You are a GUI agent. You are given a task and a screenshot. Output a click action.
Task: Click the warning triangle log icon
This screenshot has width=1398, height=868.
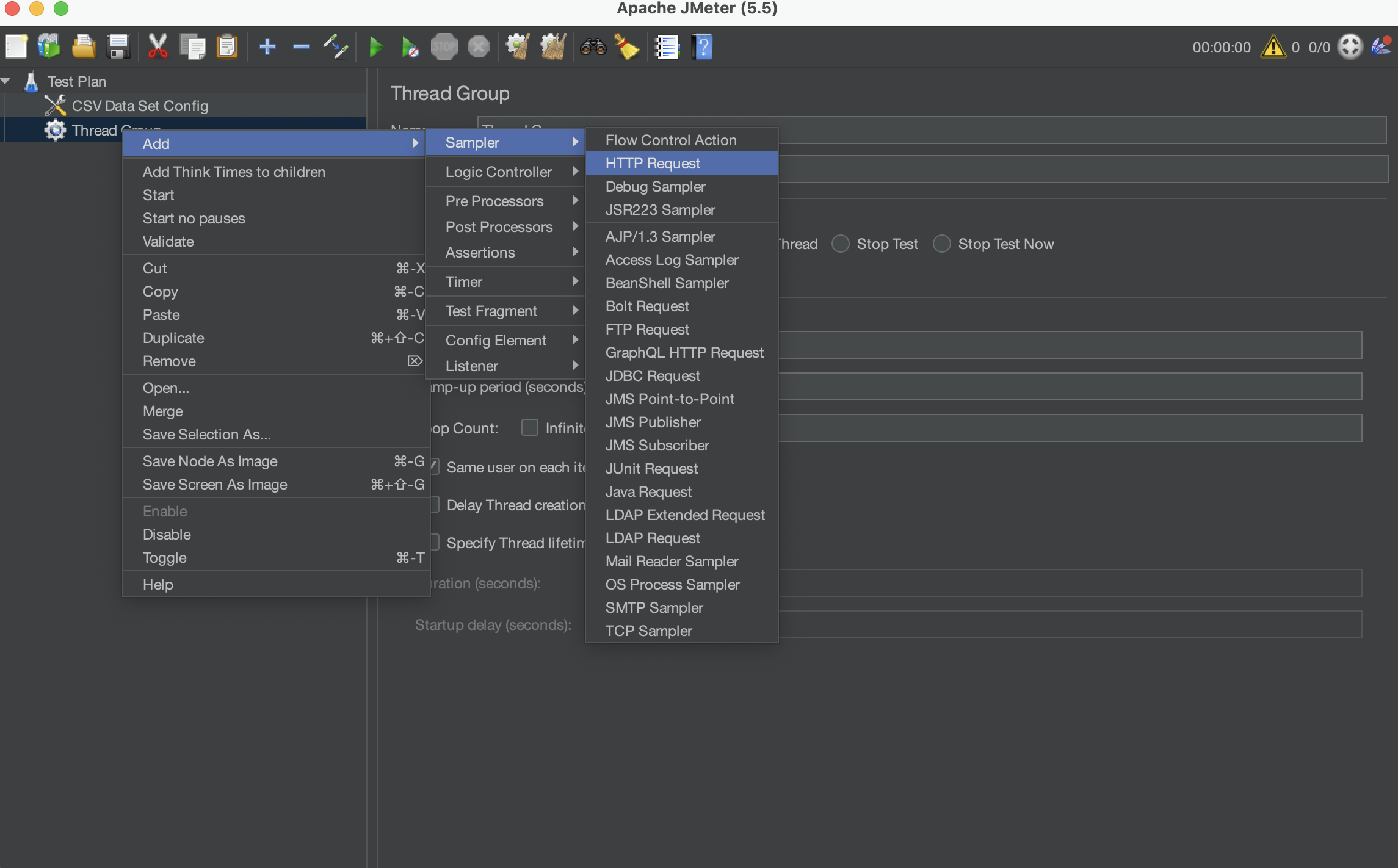click(1273, 47)
